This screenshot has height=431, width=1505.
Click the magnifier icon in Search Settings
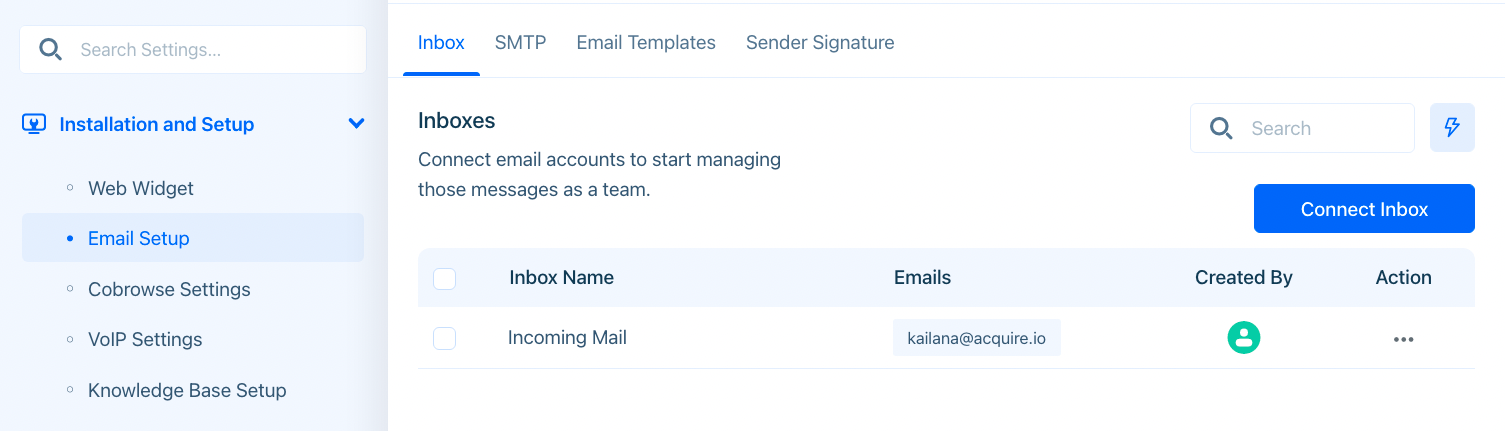(x=50, y=50)
